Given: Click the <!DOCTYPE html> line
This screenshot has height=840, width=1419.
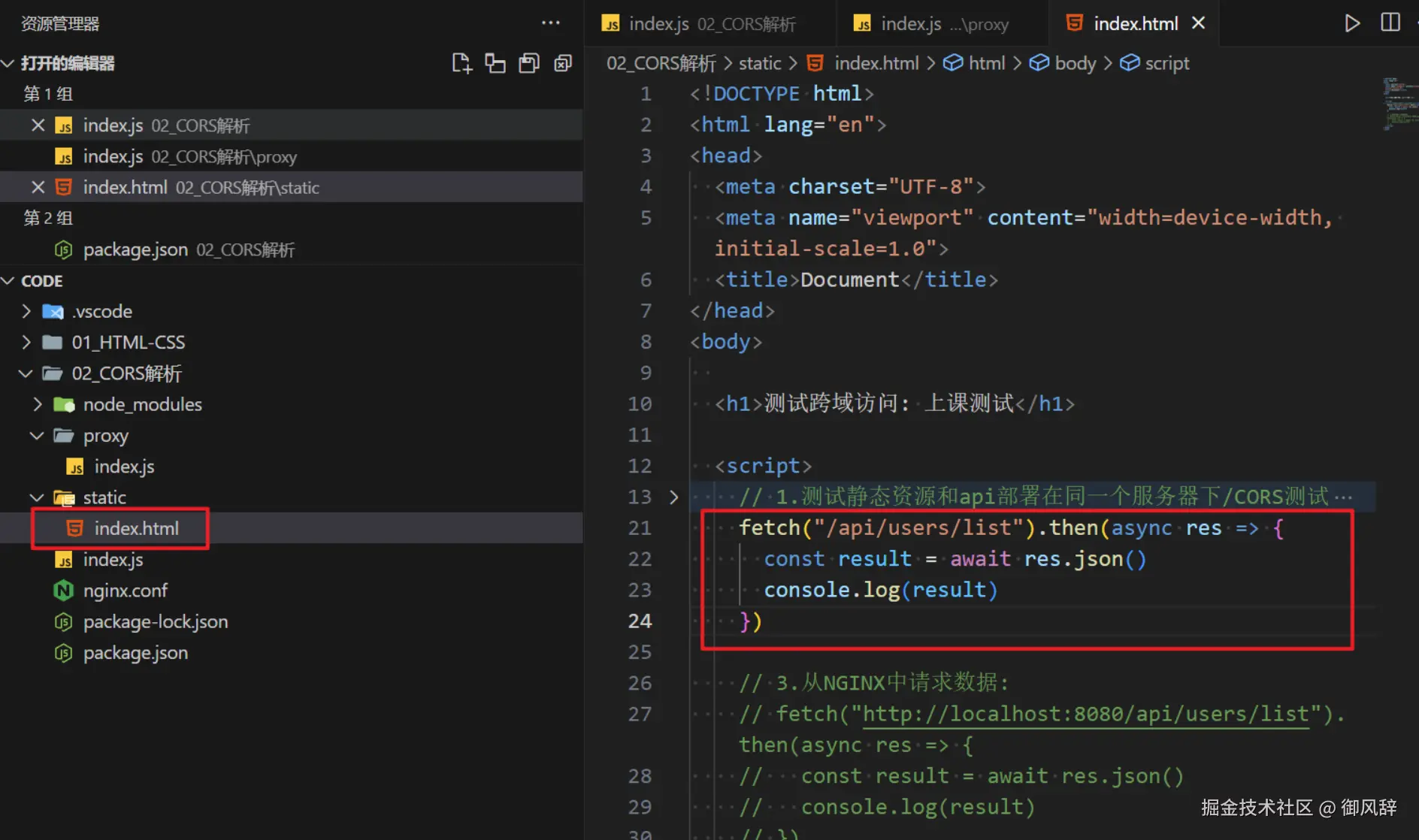Looking at the screenshot, I should click(x=782, y=94).
